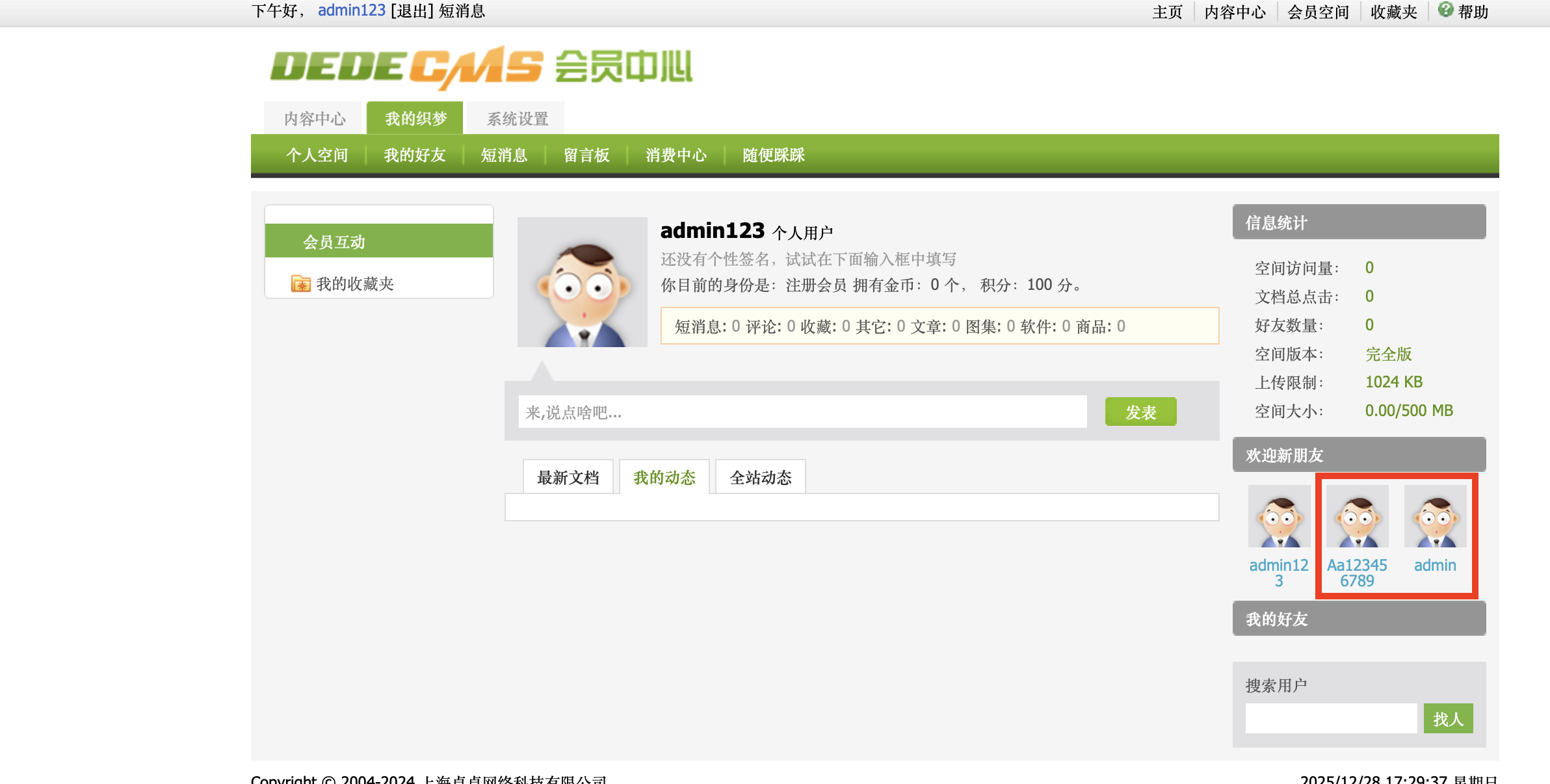Focus the 来,说点啥吧 status input
This screenshot has height=784, width=1550.
[802, 412]
